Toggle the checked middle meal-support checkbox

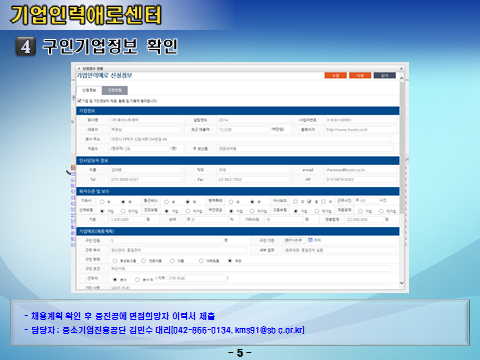click(309, 201)
